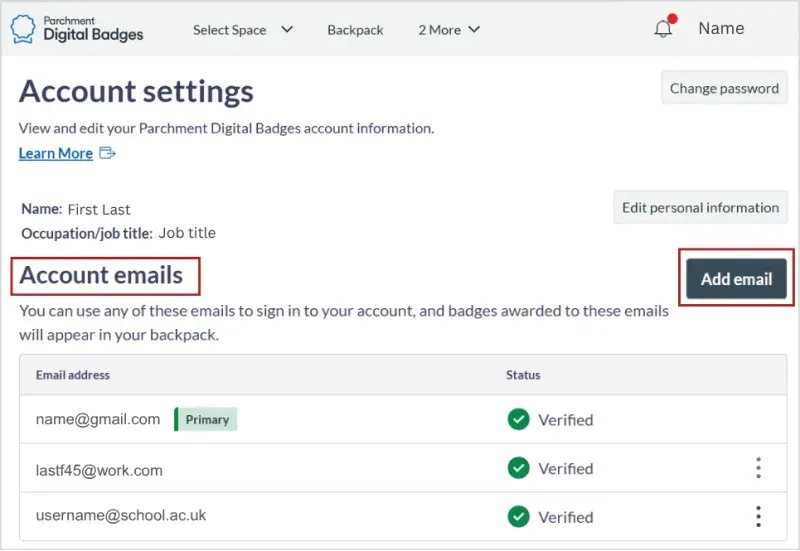Screen dimensions: 800x551
Task: Open the Name account menu
Action: coord(721,28)
